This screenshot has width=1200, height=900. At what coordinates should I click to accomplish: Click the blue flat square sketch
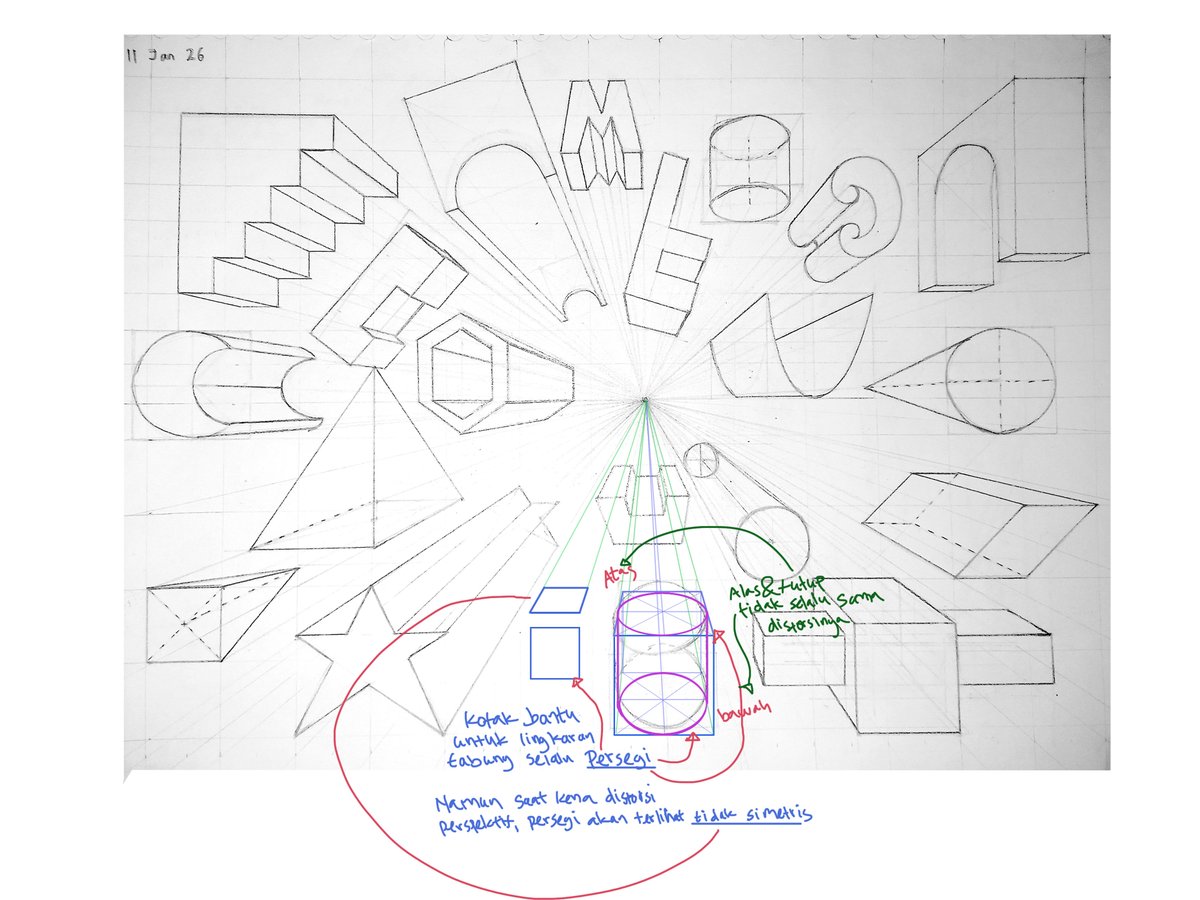555,653
